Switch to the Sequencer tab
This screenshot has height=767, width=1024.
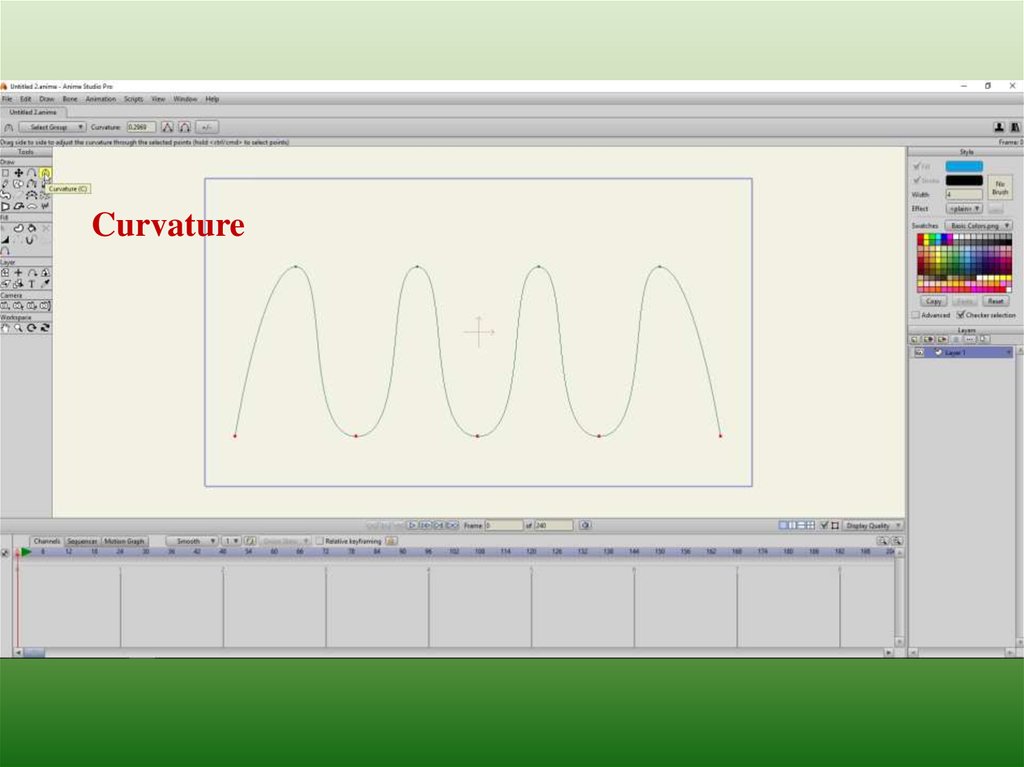(82, 541)
